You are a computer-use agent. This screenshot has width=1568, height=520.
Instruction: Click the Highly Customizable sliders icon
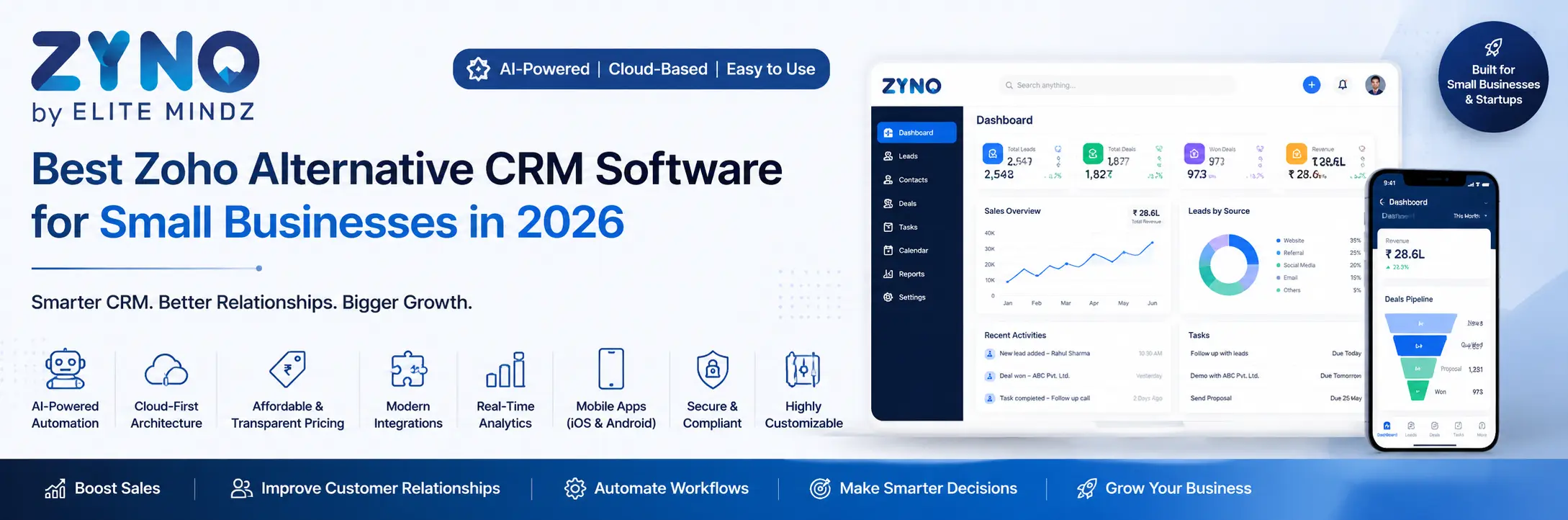tap(803, 369)
